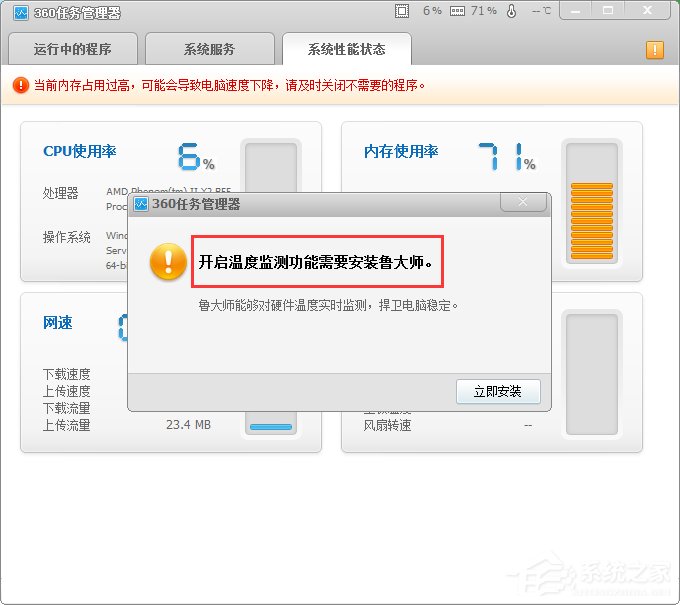This screenshot has height=605, width=680.
Task: Close the 鲁大师 install dialog
Action: 523,202
